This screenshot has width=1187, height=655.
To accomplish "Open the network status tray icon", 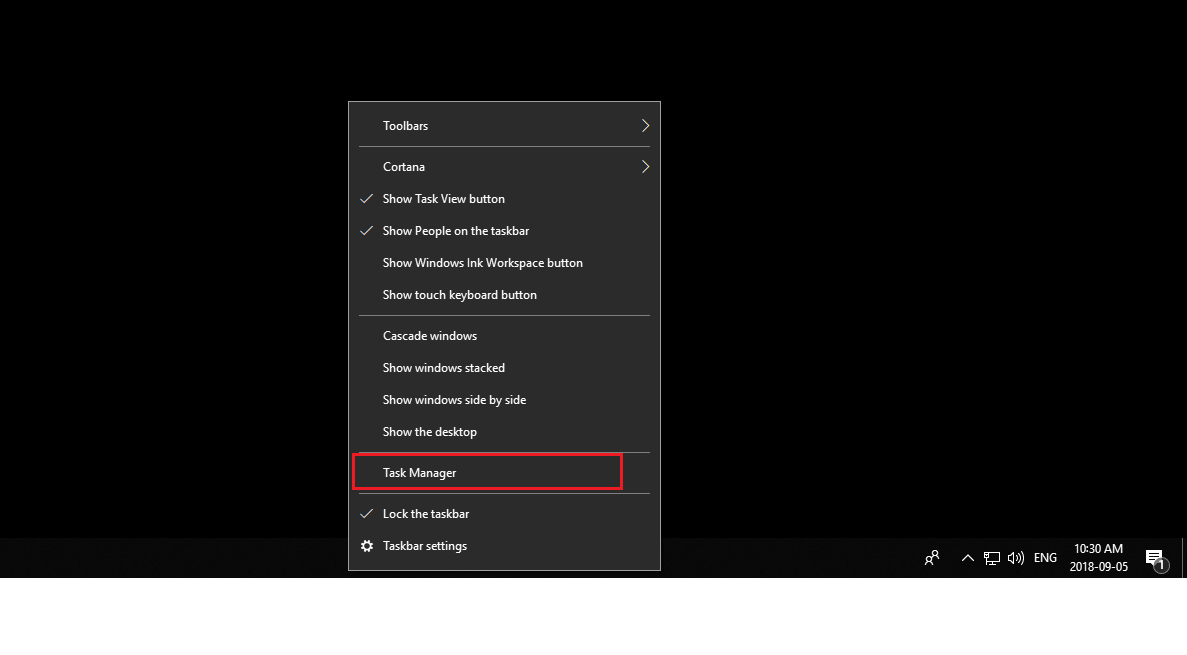I will point(992,558).
